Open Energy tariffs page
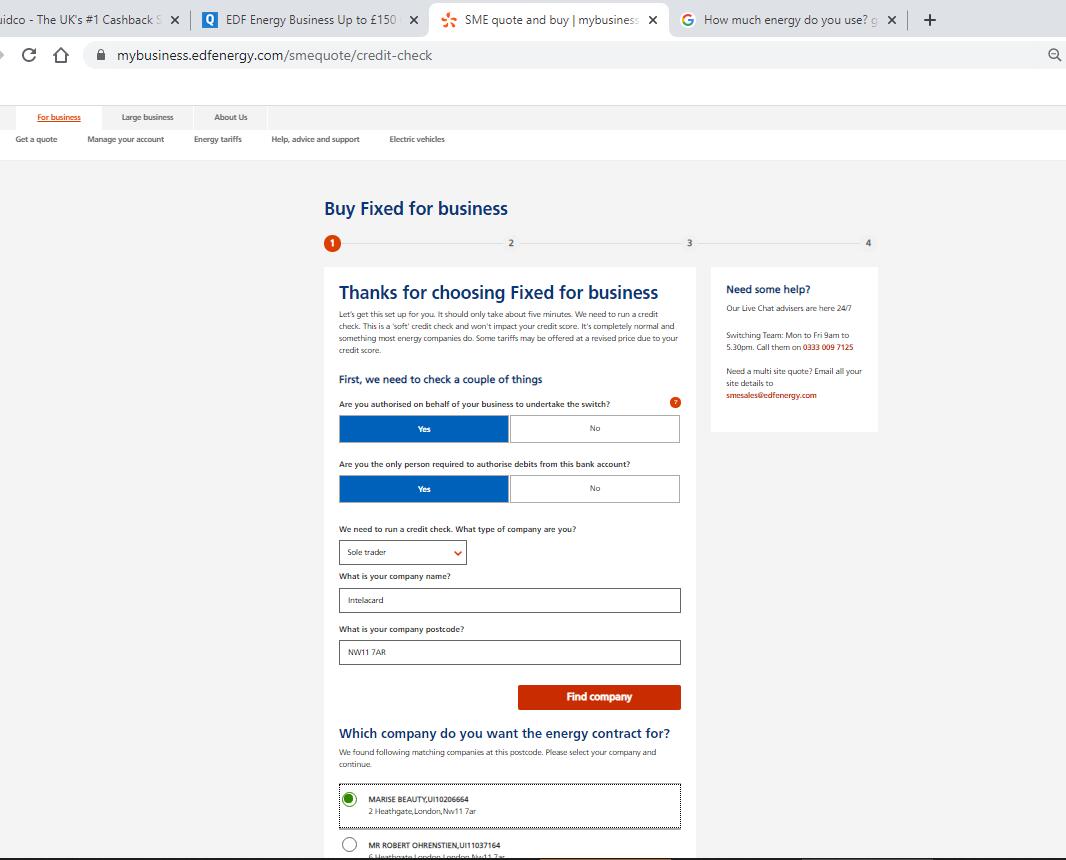1066x860 pixels. click(x=218, y=139)
